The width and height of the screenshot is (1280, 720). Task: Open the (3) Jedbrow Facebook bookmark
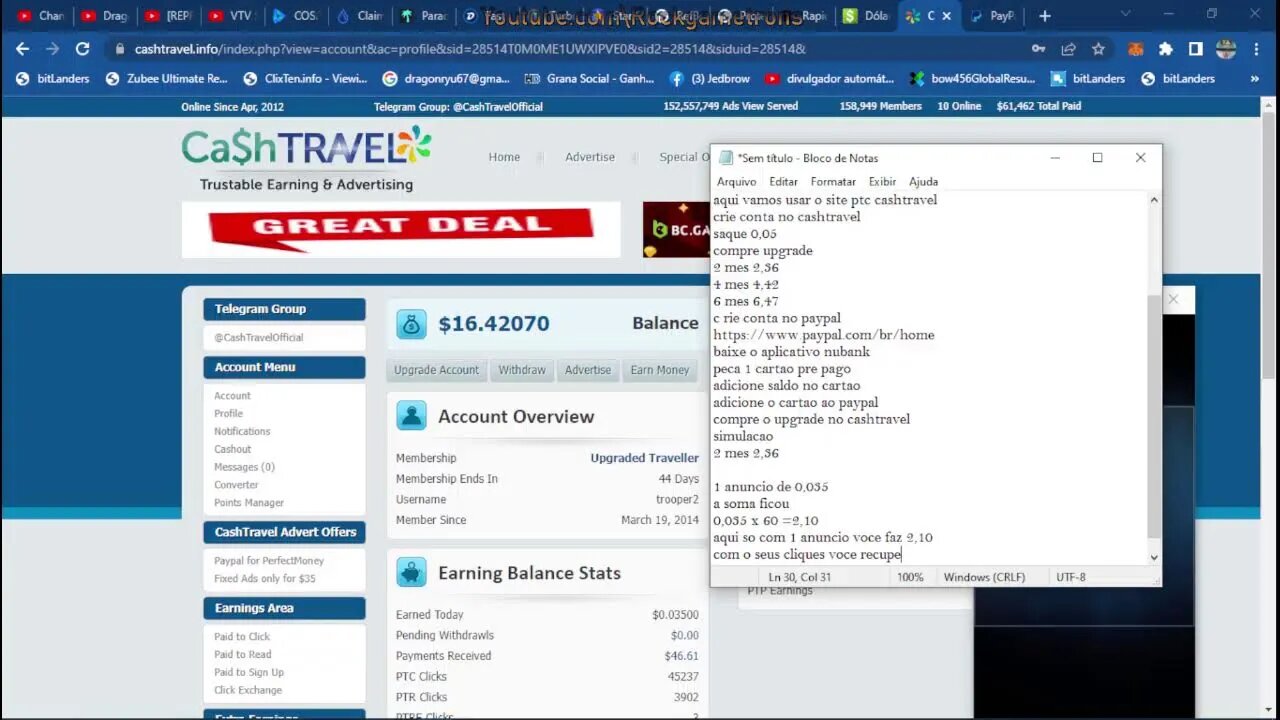point(709,78)
